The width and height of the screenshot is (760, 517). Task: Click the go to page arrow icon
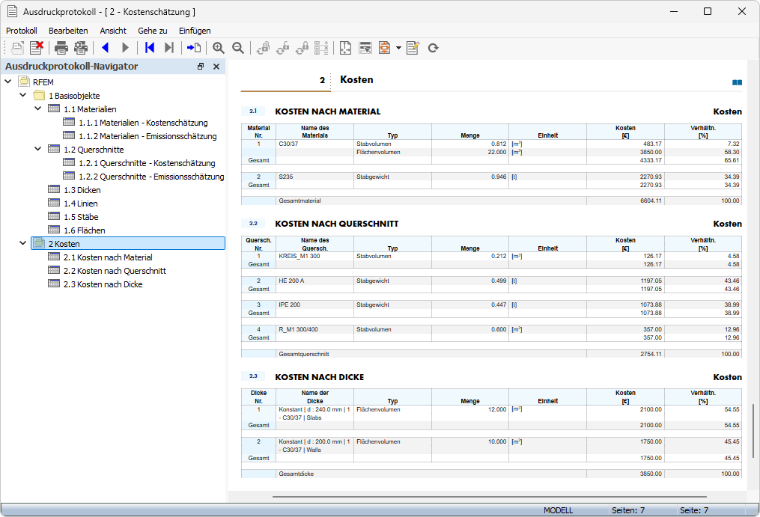194,47
